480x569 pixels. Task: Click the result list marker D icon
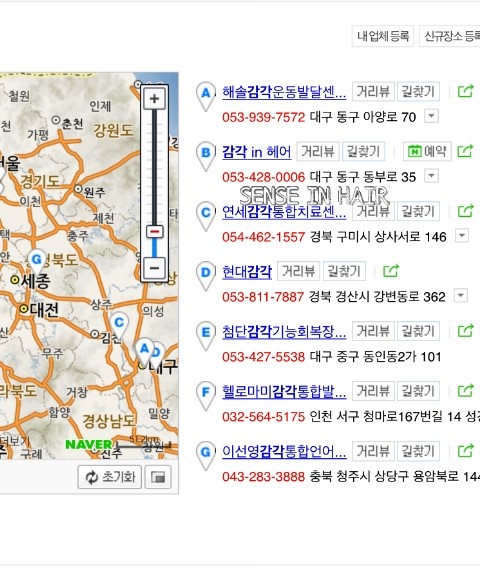point(206,275)
